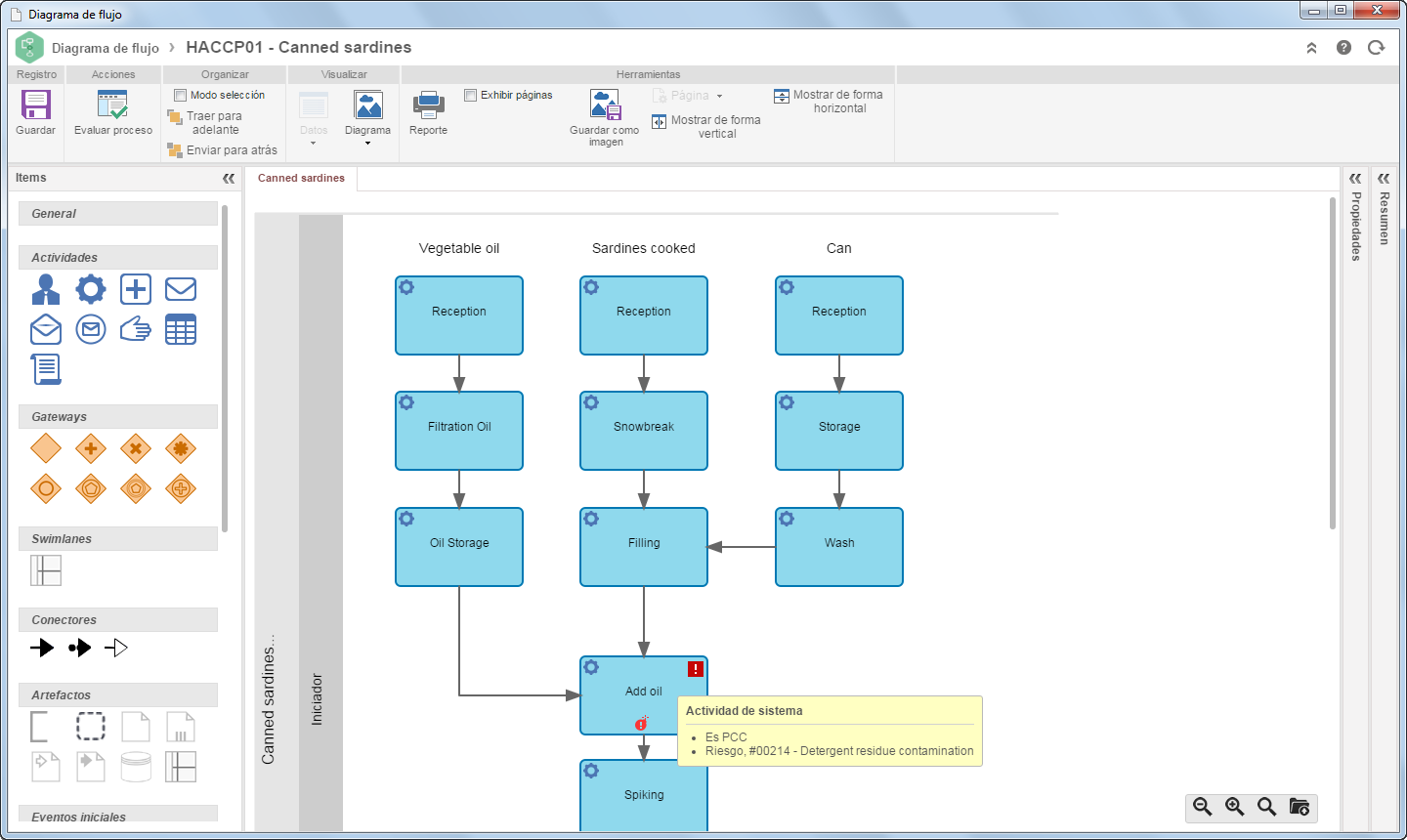Click Enviar para atrás
The image size is (1407, 840).
[x=223, y=150]
